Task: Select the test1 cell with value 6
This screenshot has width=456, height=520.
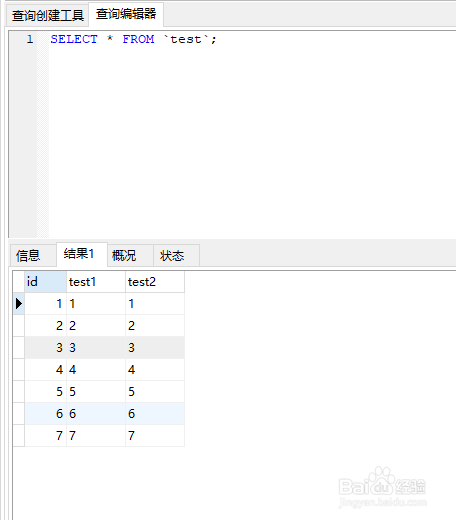Action: (96, 414)
